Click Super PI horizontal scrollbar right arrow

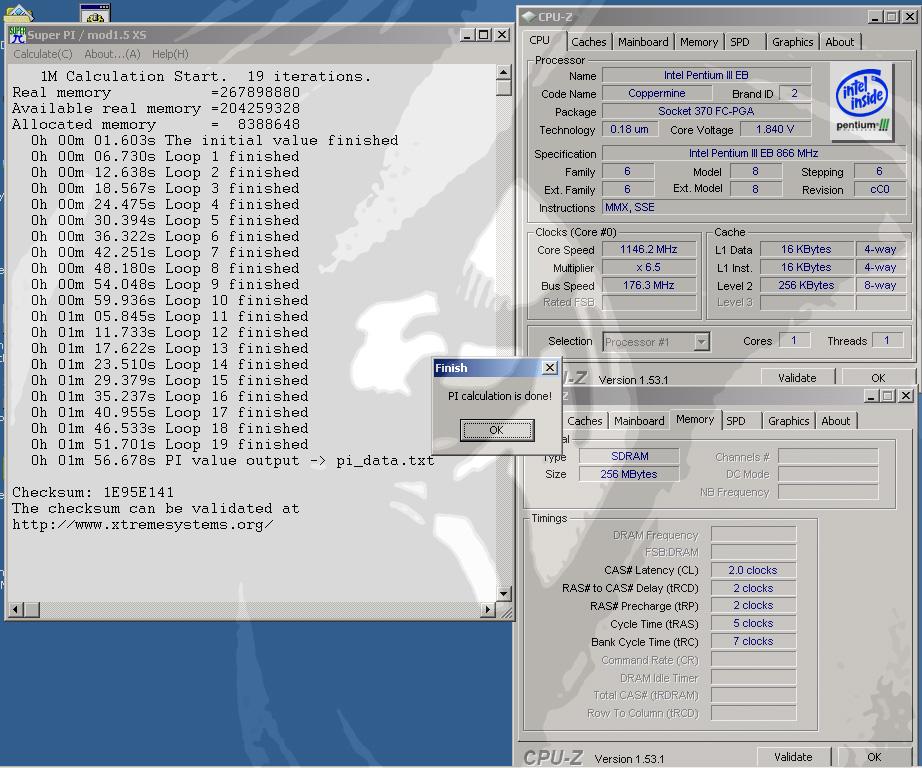click(487, 610)
